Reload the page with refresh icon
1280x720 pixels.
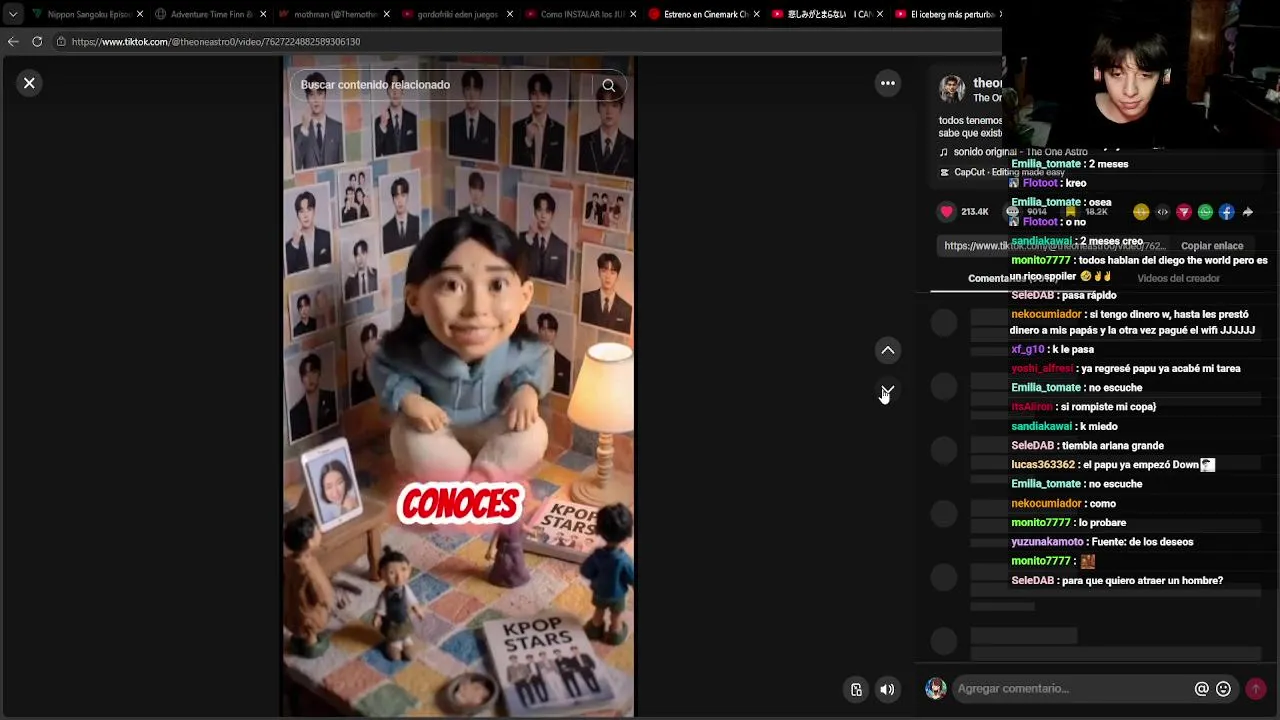37,41
